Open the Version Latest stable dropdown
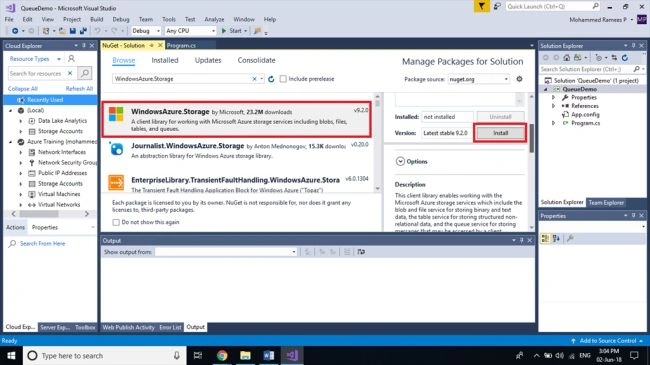Viewport: 650px width, 365px height. (x=447, y=133)
